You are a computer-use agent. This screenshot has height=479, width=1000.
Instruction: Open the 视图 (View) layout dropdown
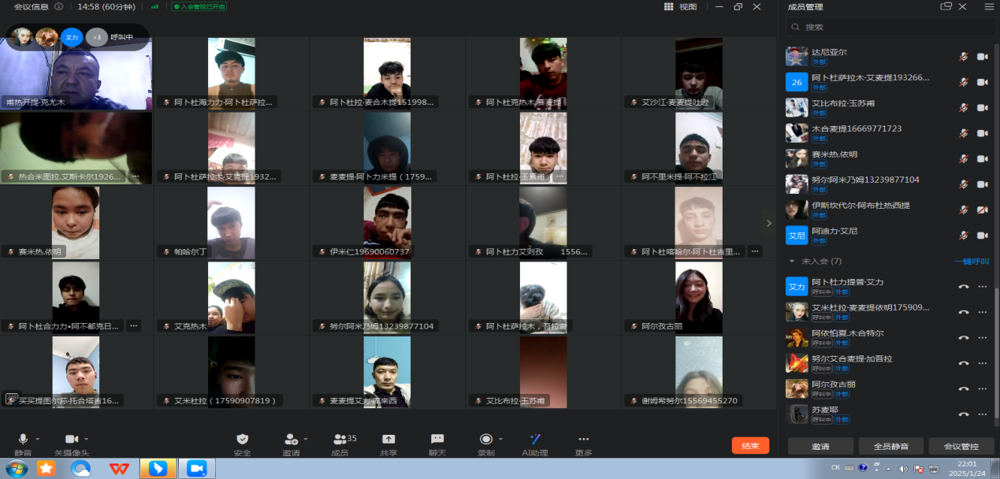pos(681,7)
